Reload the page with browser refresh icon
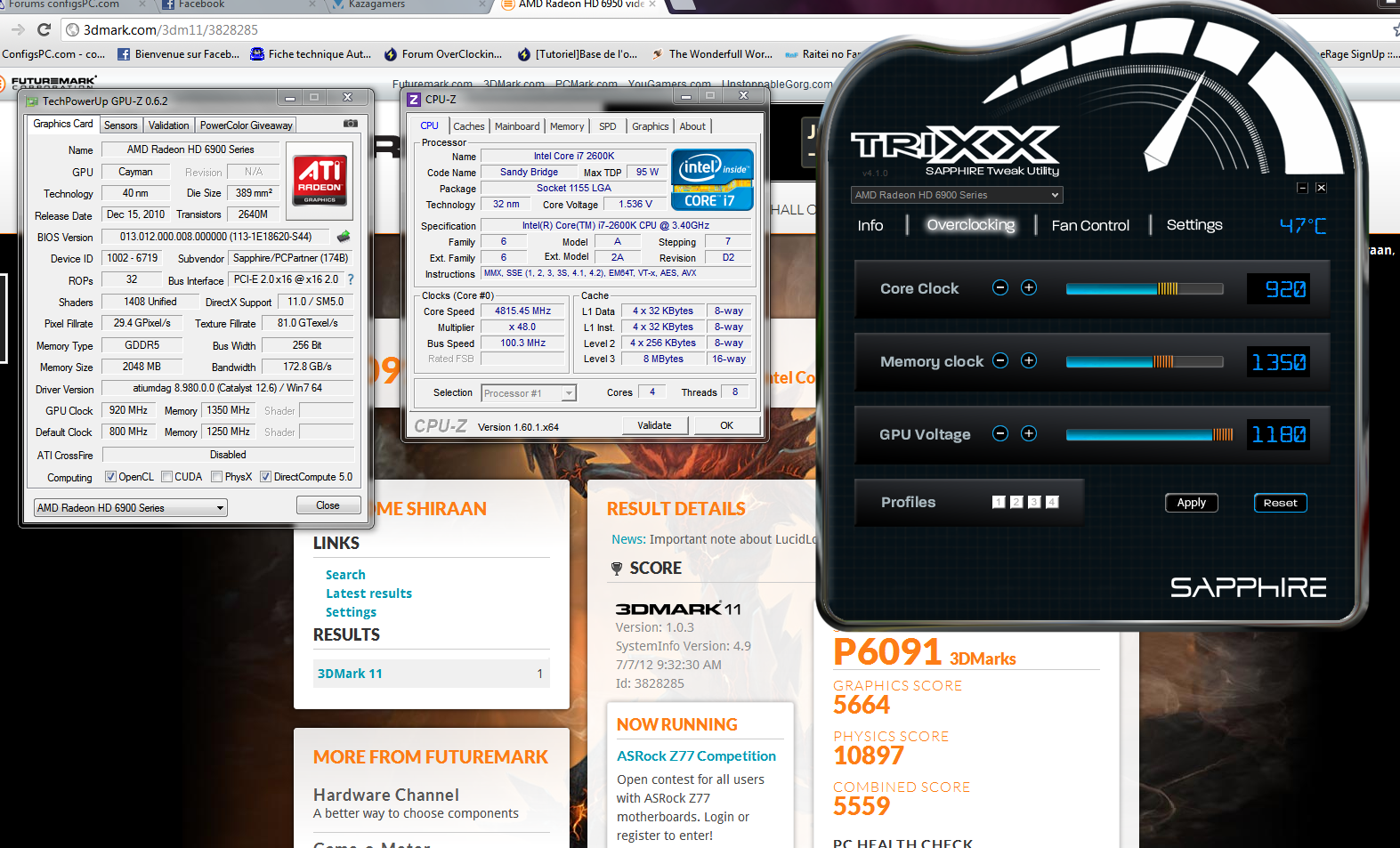Screen dimensions: 1400x848 pos(44,29)
